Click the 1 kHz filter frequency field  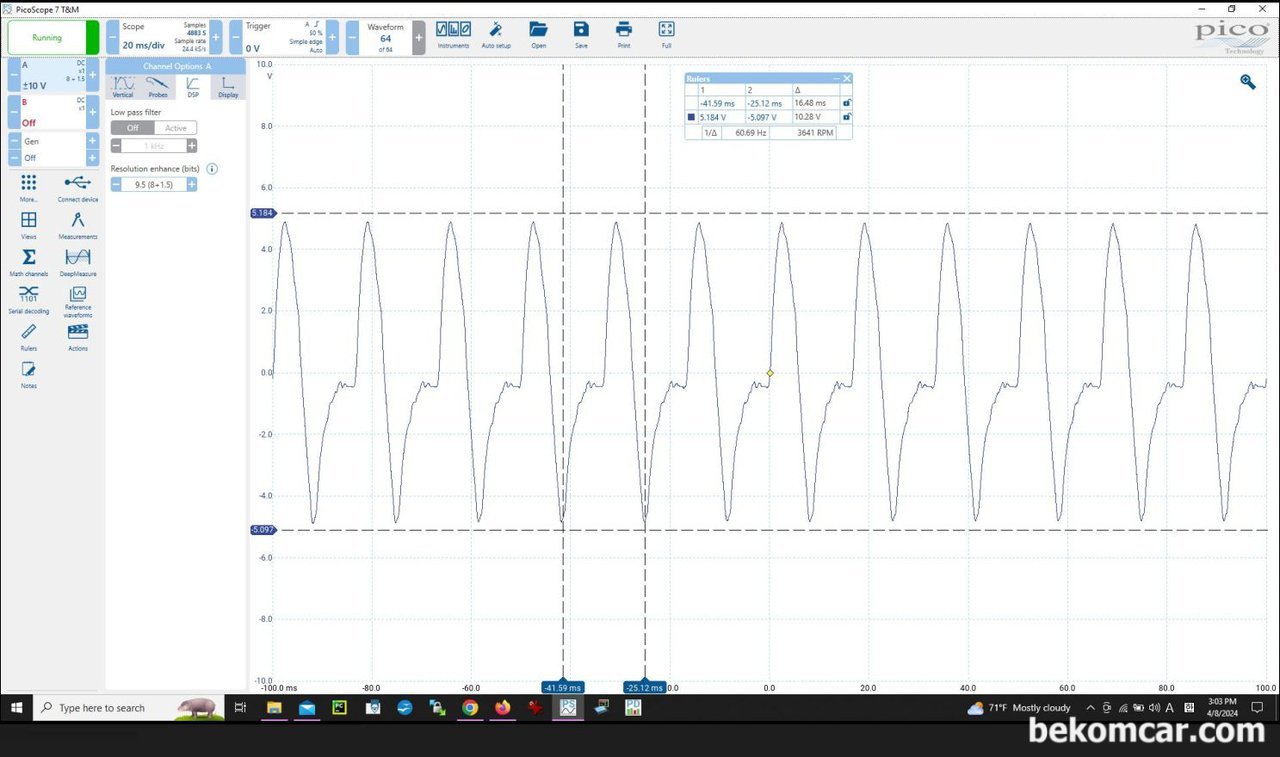(x=154, y=146)
